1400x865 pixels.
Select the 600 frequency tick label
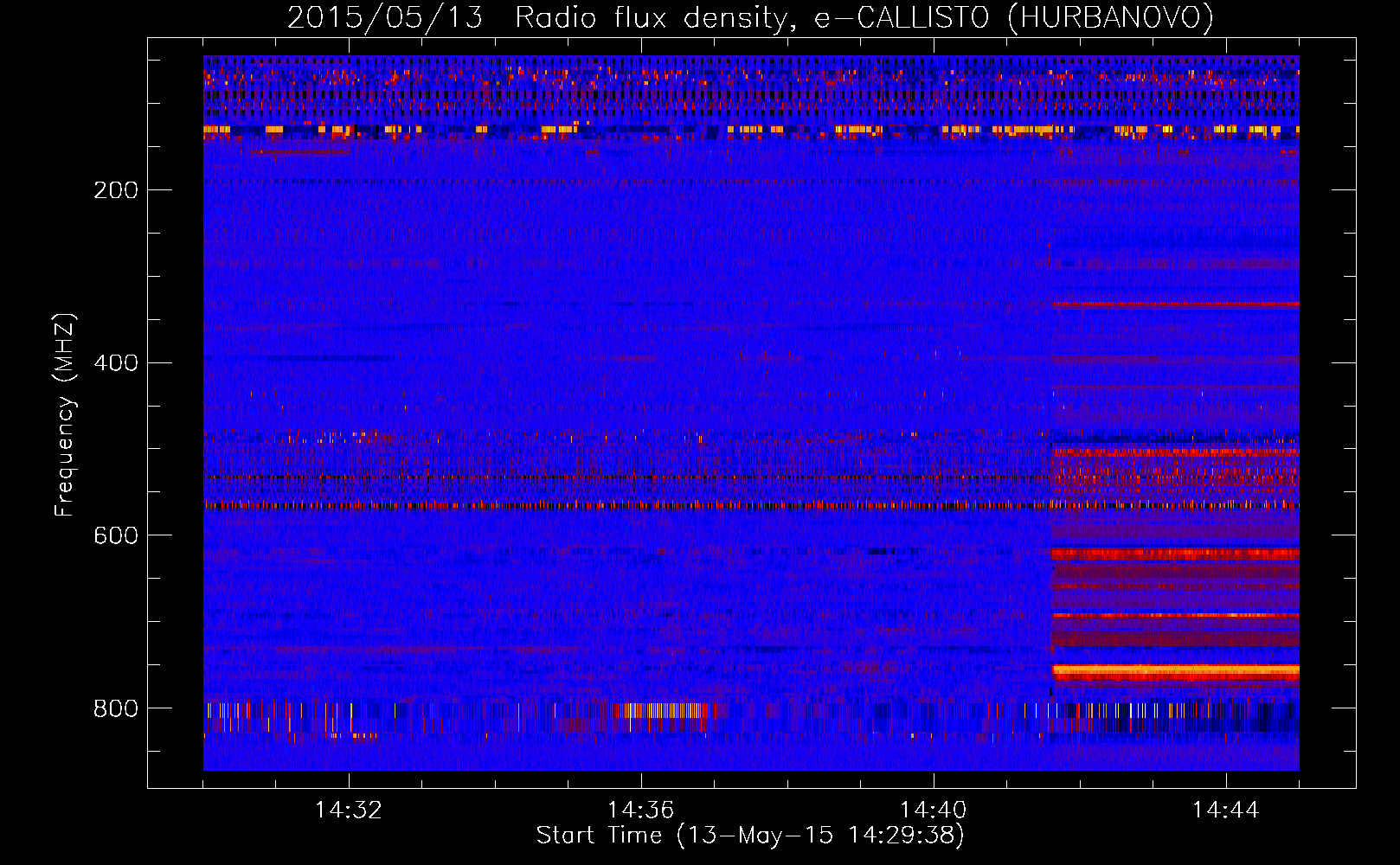point(116,536)
